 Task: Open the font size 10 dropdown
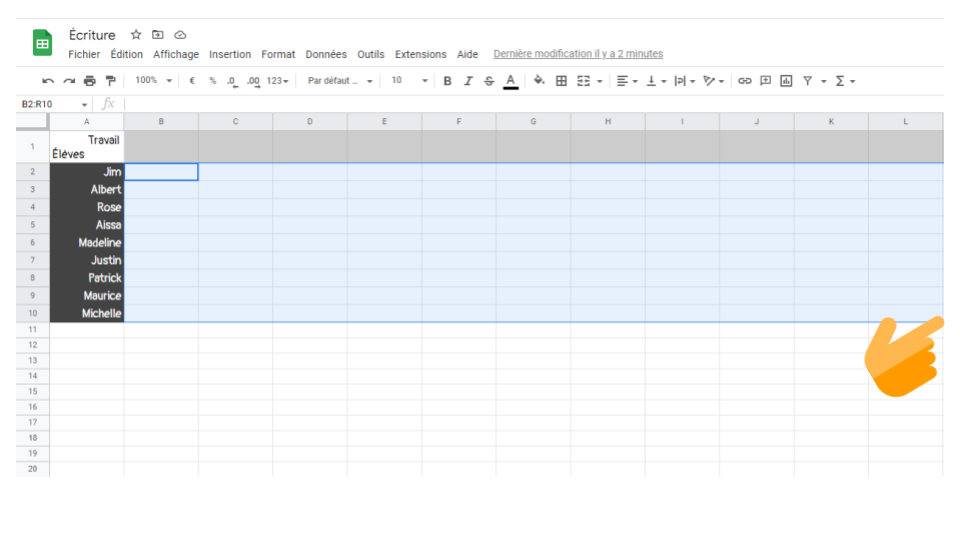click(409, 81)
